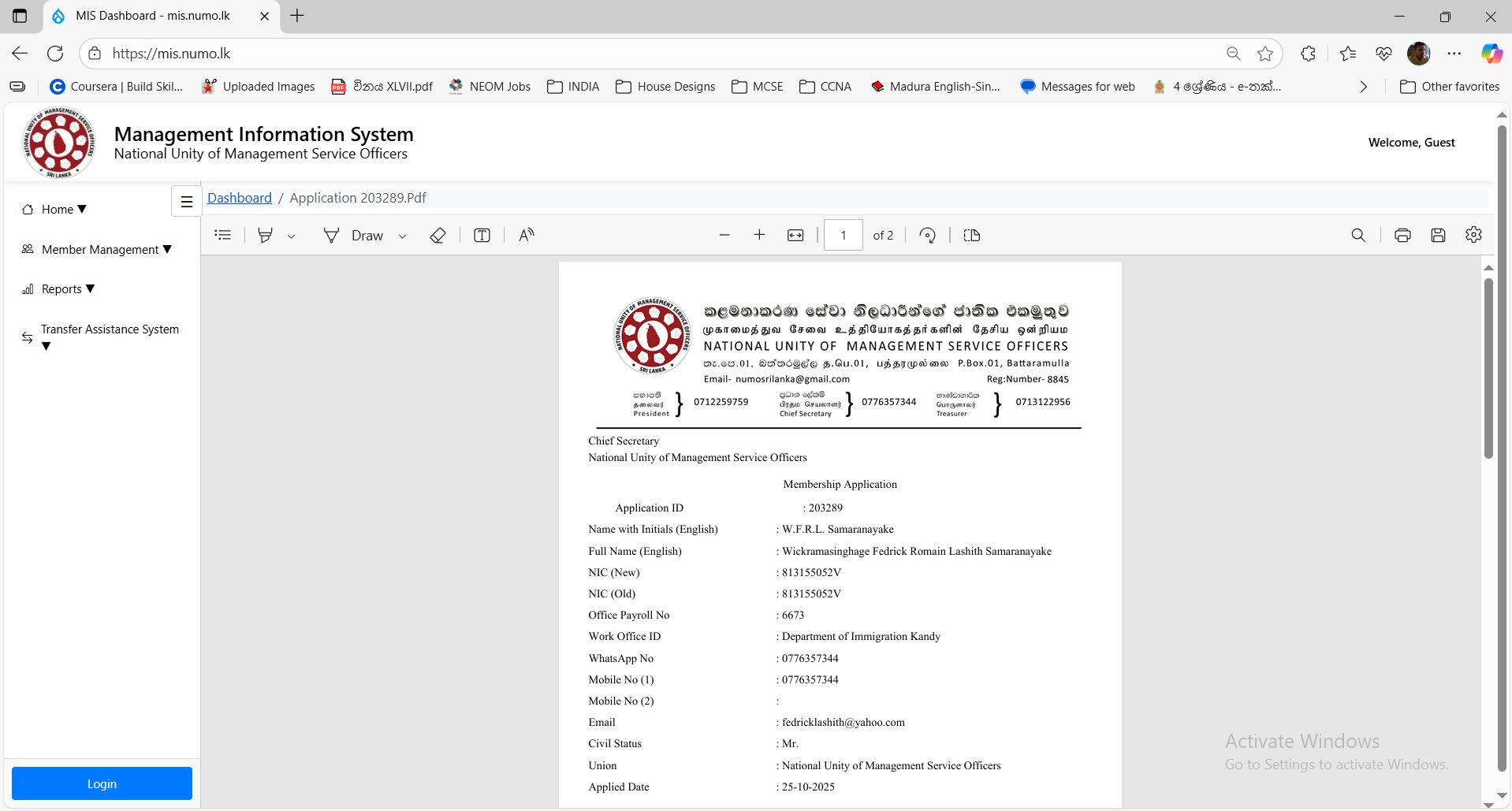The width and height of the screenshot is (1512, 811).
Task: Start Read aloud for the document
Action: click(526, 235)
